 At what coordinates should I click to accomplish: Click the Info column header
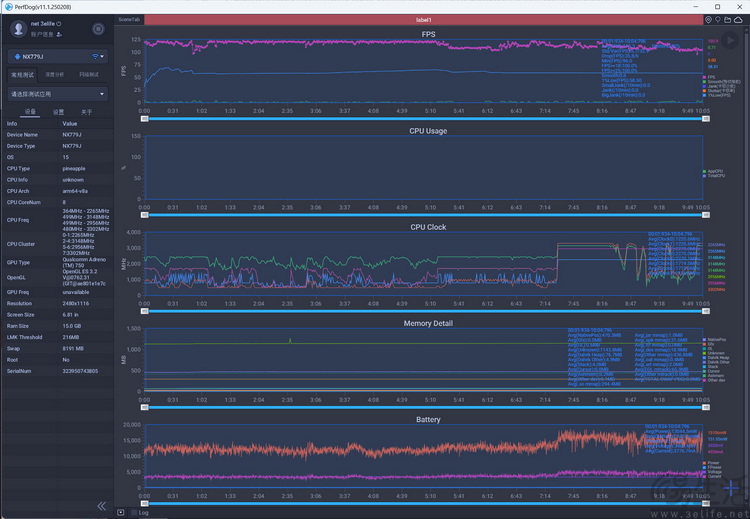12,123
